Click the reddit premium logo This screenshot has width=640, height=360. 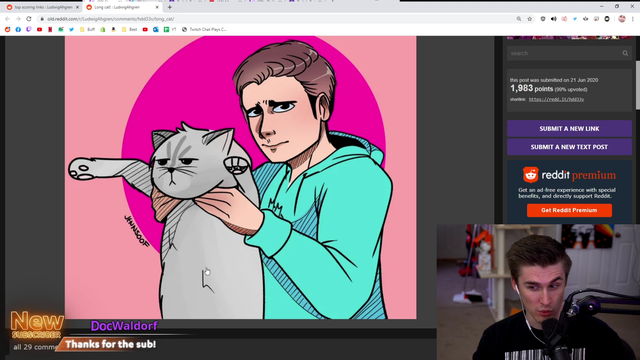click(569, 175)
